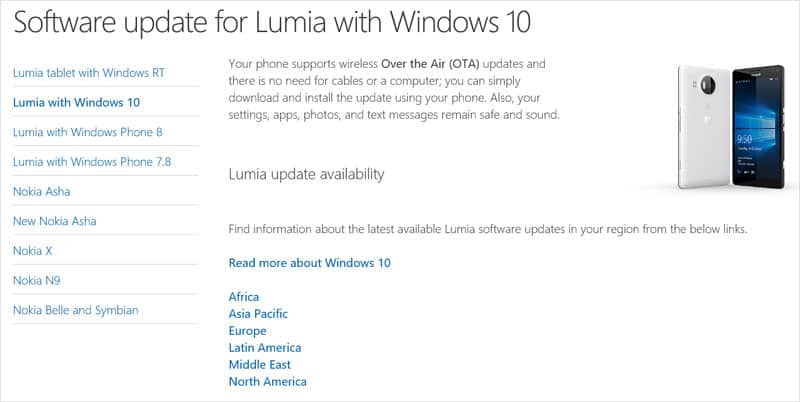The image size is (800, 402).
Task: Open Lumia with Windows Phone 8
Action: [88, 132]
